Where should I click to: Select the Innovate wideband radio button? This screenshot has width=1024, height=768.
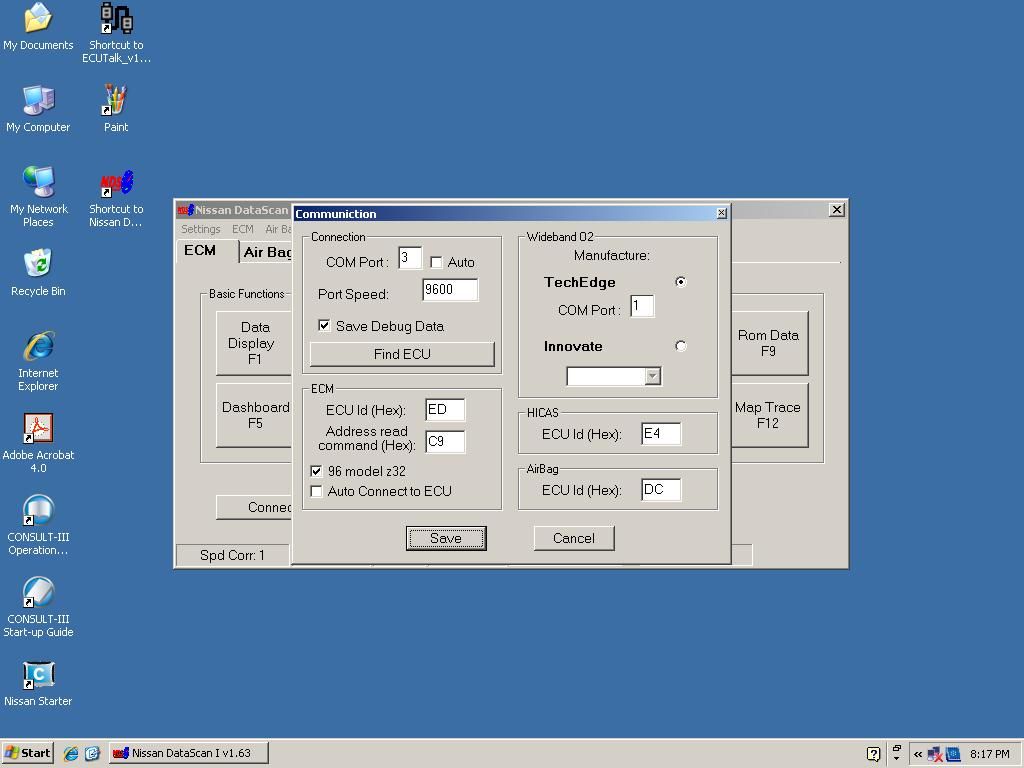point(681,346)
